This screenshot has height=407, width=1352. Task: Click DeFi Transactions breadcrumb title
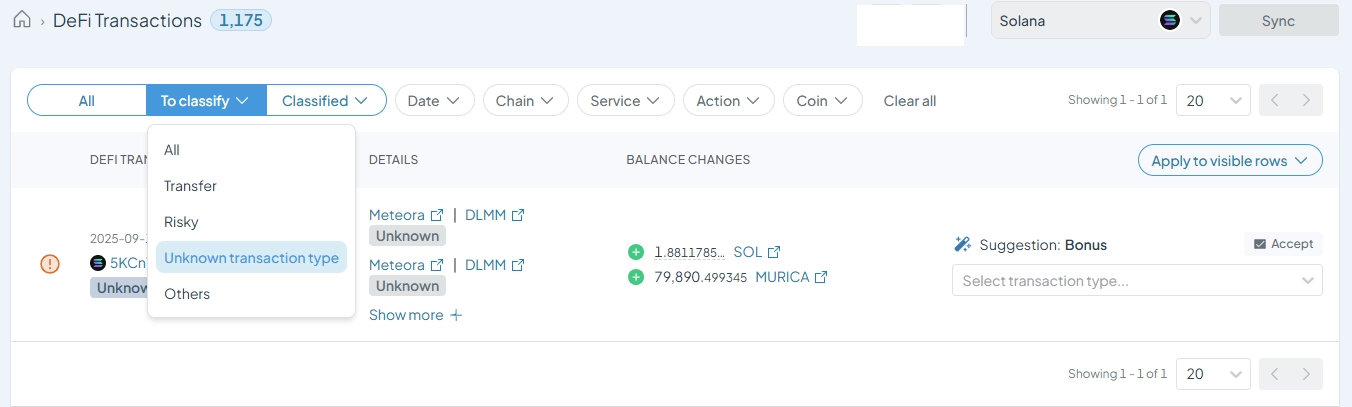click(x=127, y=20)
